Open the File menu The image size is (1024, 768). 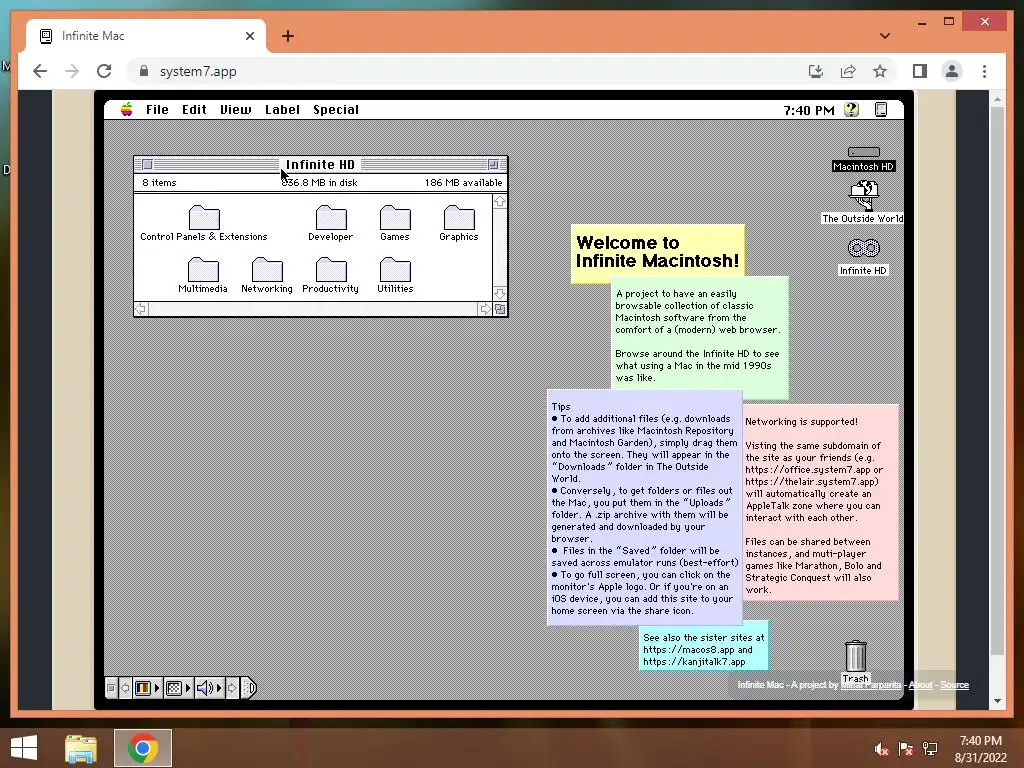click(x=157, y=110)
